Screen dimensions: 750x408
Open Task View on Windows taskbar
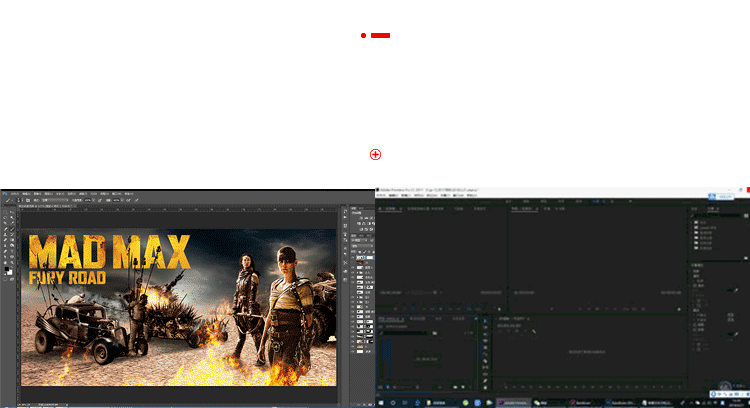[405, 403]
